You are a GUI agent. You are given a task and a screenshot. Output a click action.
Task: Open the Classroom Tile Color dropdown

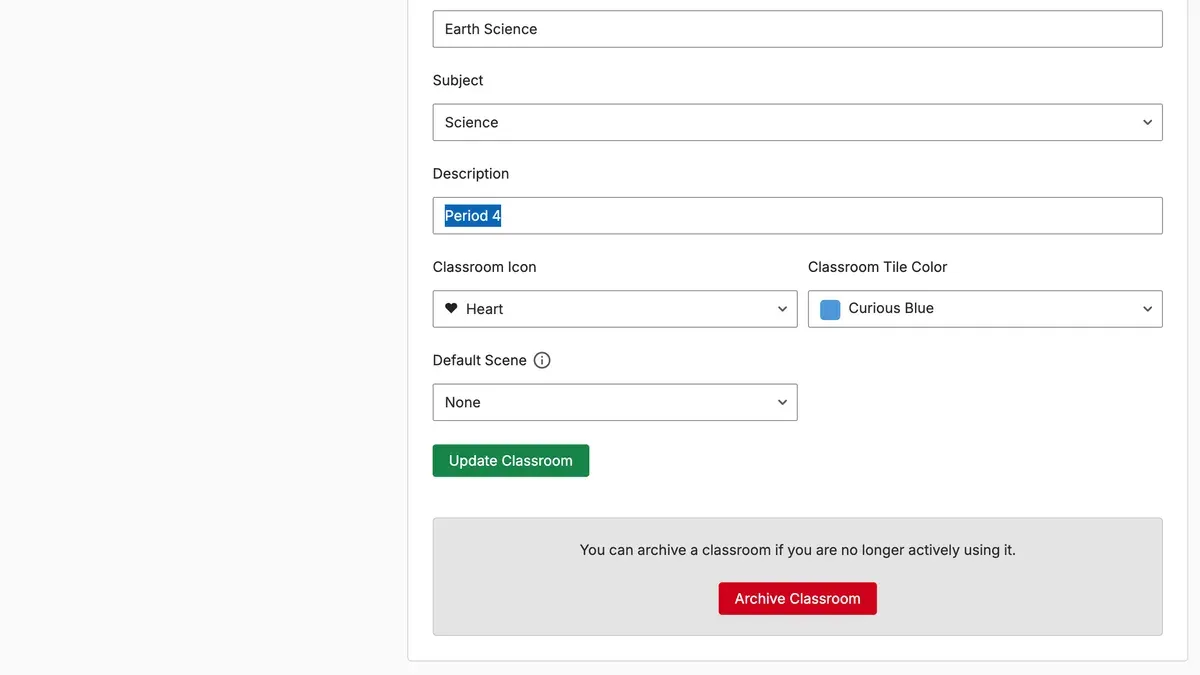[x=985, y=309]
